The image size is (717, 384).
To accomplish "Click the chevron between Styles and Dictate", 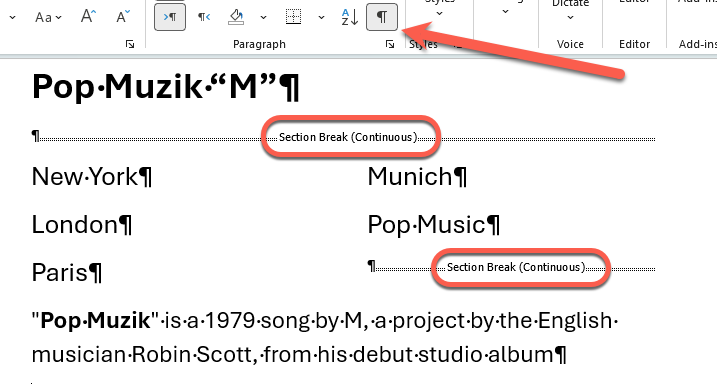I will pyautogui.click(x=505, y=12).
